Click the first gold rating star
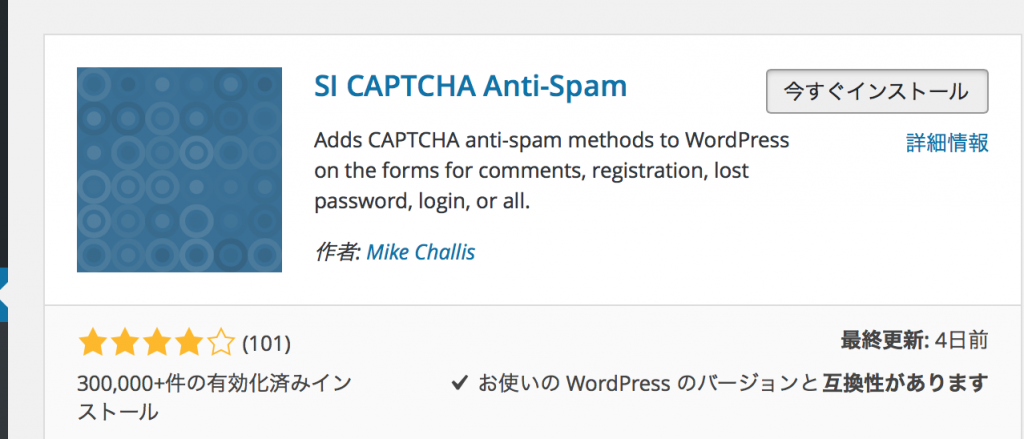Screen dimensions: 1024x439 point(93,345)
